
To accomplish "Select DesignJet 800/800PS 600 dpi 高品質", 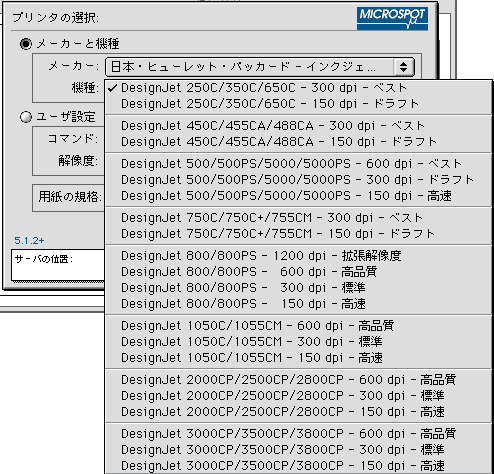I will tap(298, 272).
